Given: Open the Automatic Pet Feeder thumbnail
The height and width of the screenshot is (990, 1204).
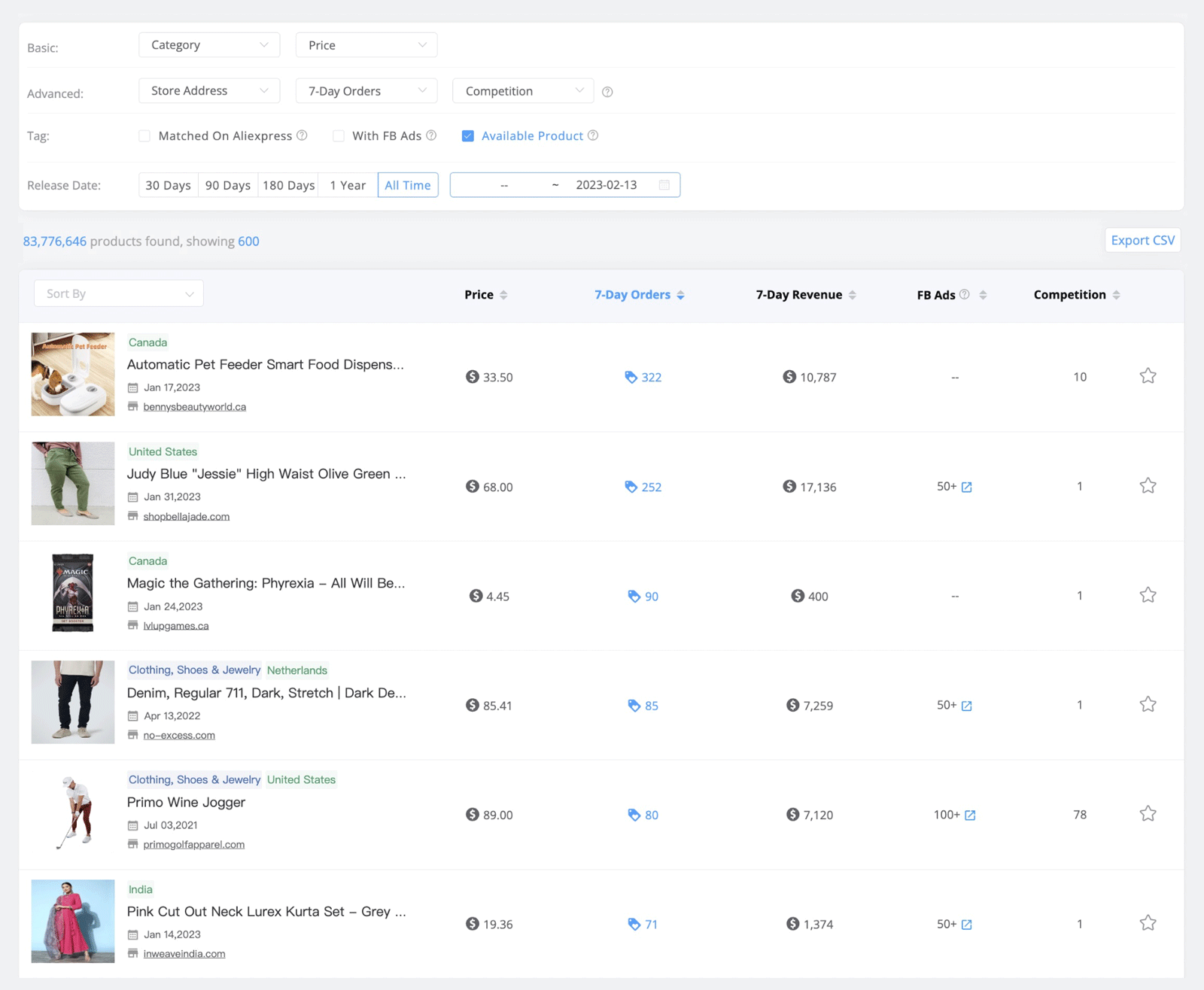Looking at the screenshot, I should tap(73, 374).
